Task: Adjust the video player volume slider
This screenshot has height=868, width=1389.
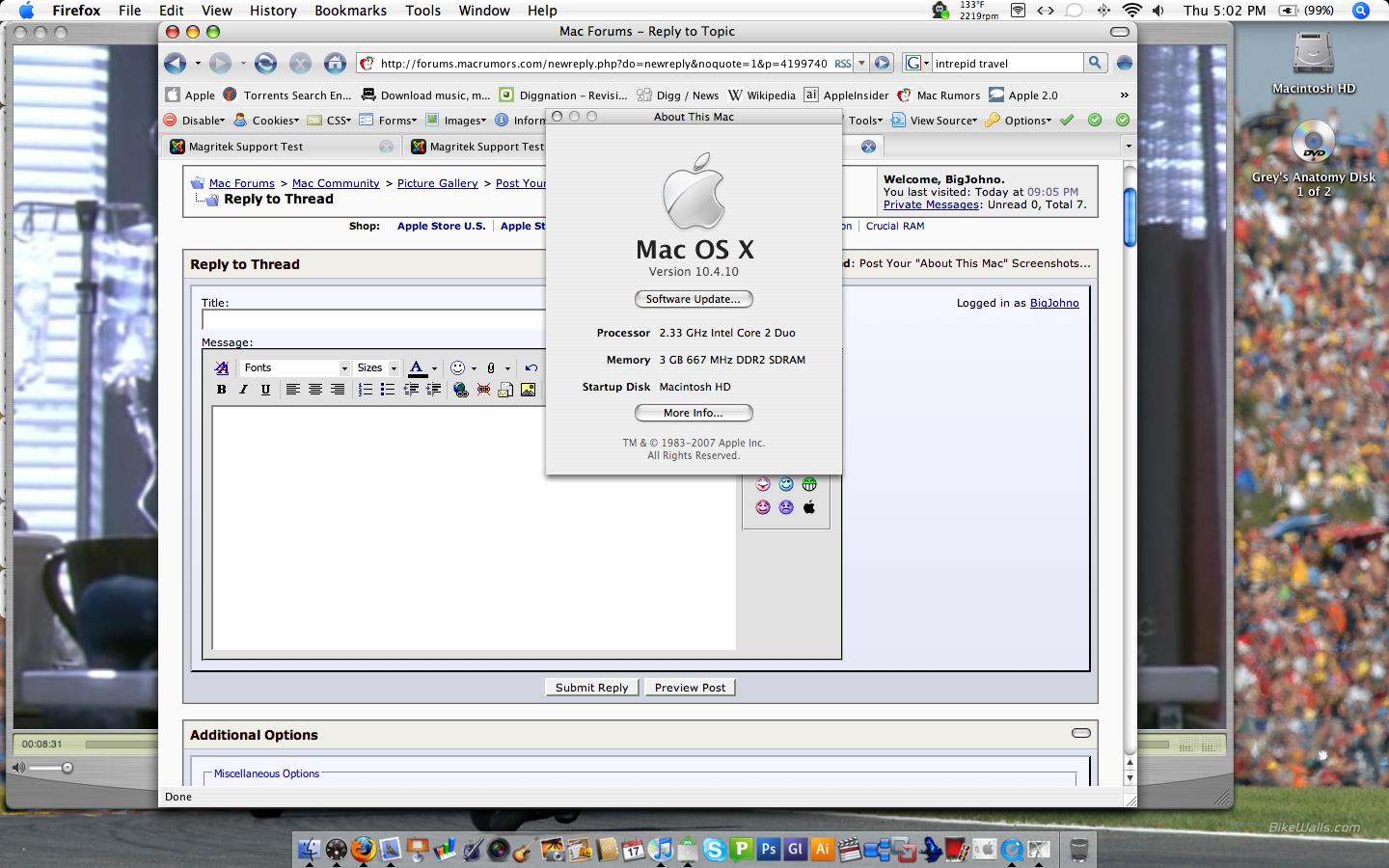Action: coord(50,768)
